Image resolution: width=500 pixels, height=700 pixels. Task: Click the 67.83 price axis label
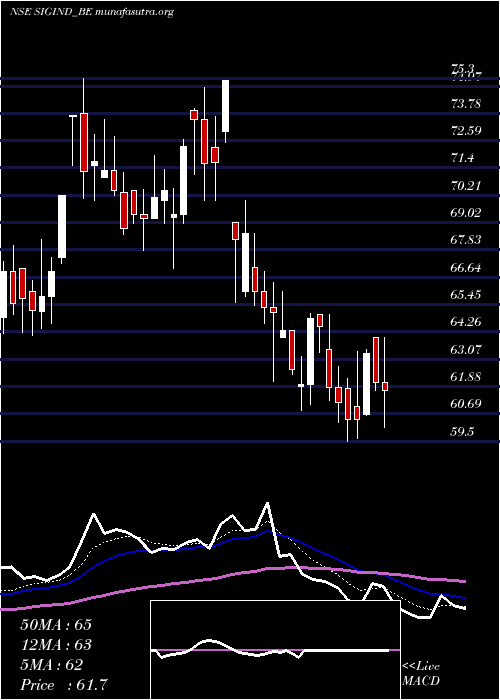[466, 240]
